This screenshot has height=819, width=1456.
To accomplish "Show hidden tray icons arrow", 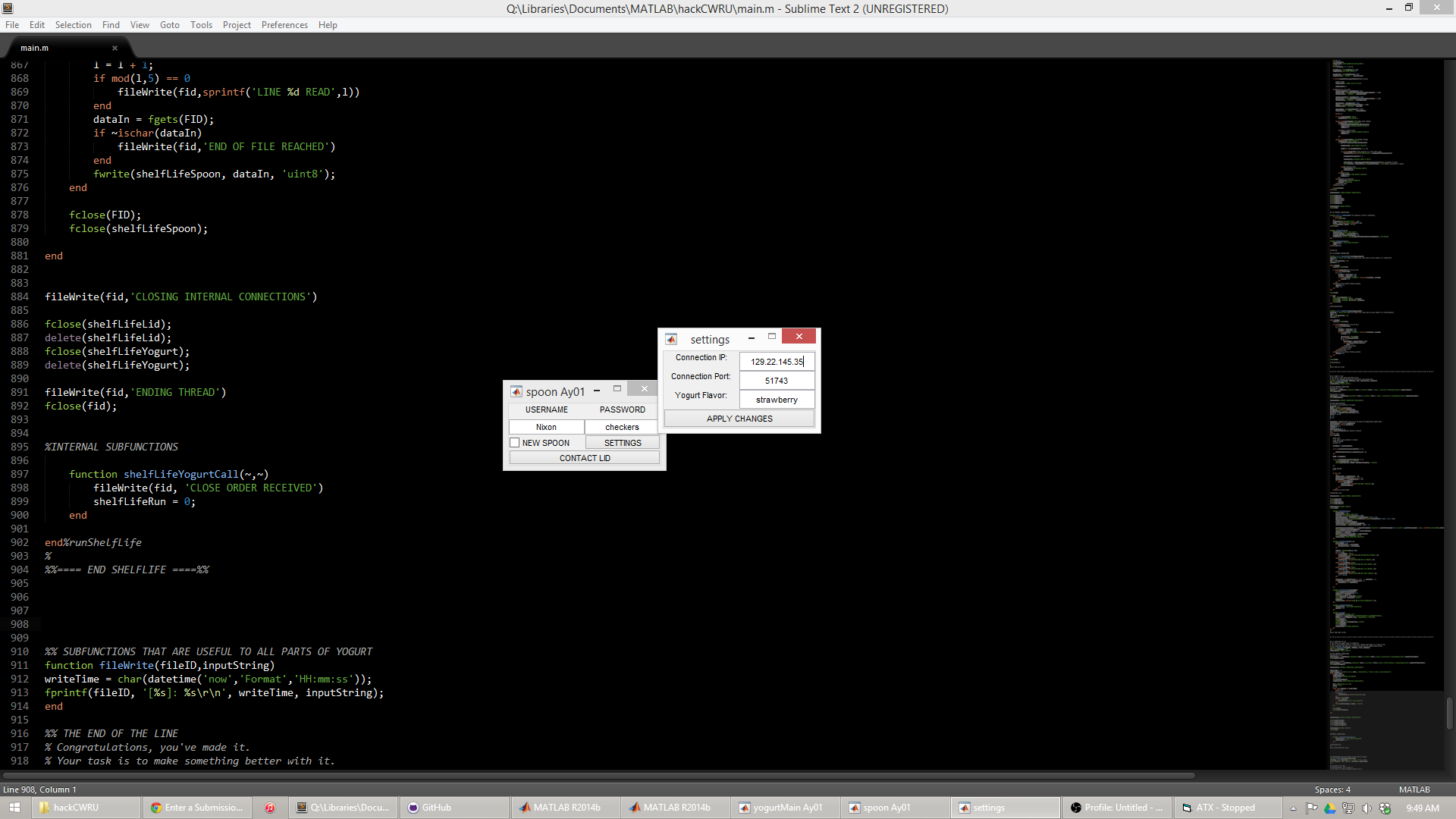I will (1294, 808).
